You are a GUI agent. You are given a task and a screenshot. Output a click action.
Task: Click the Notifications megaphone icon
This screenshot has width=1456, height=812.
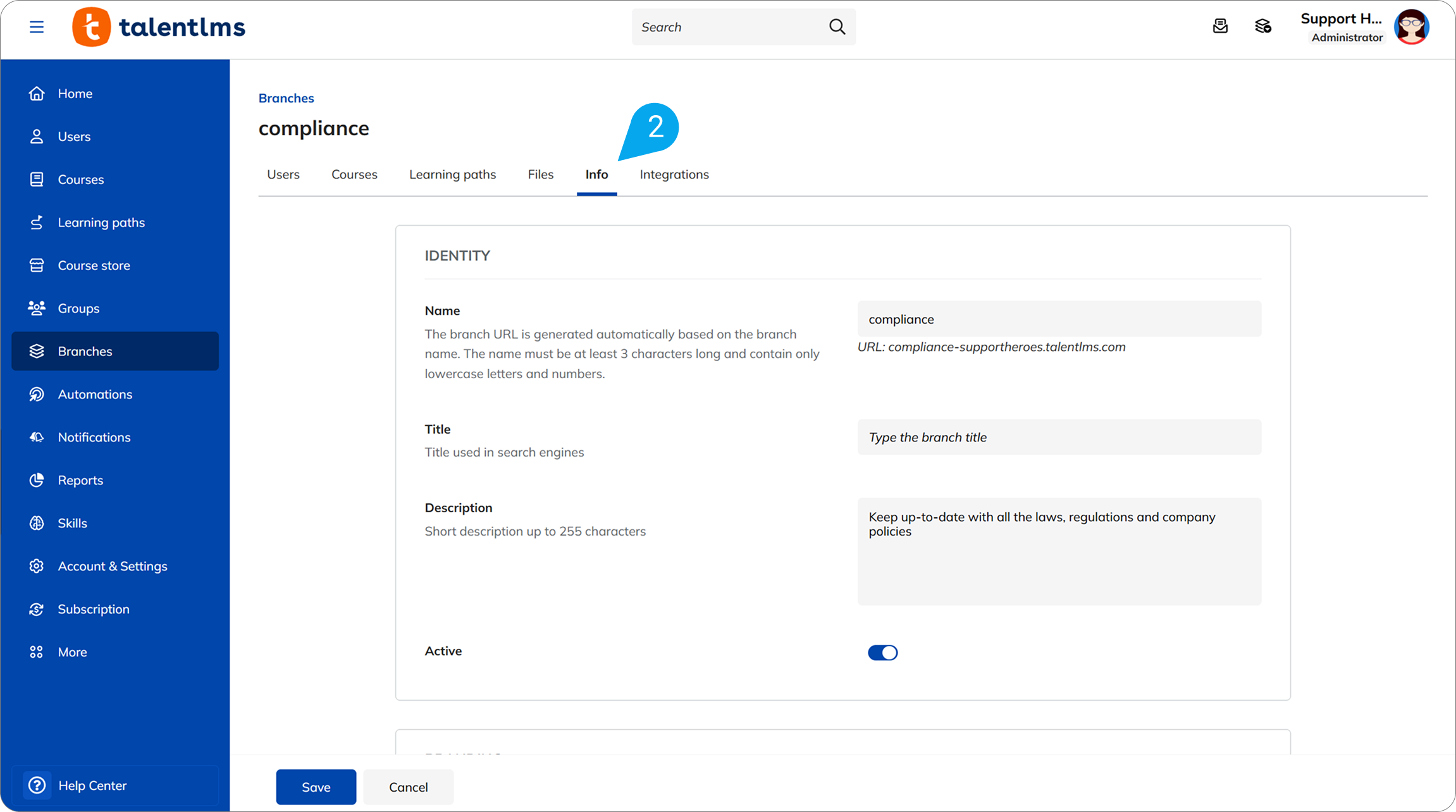37,437
